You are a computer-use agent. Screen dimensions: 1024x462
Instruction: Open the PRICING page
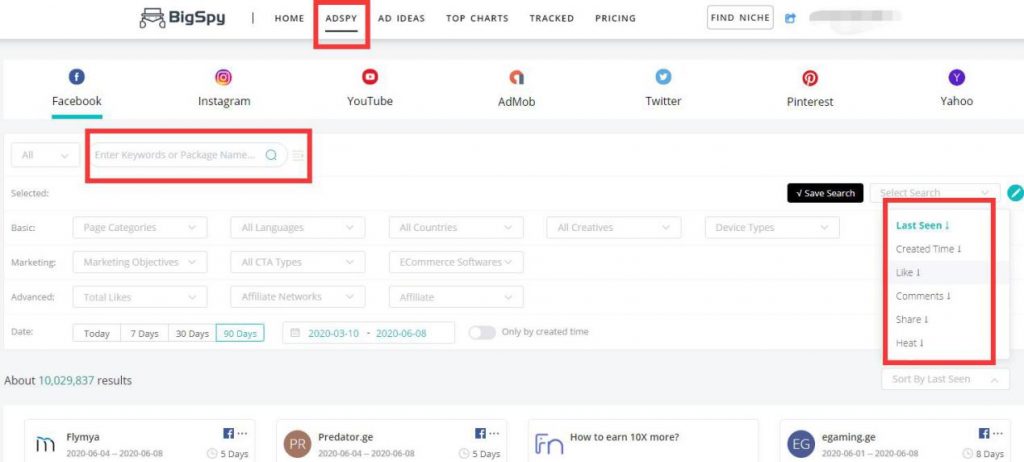click(x=615, y=18)
